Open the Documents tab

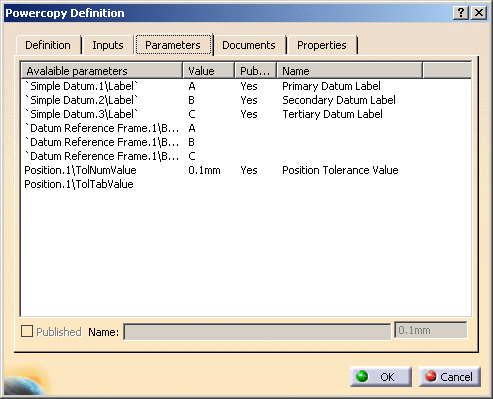point(249,45)
